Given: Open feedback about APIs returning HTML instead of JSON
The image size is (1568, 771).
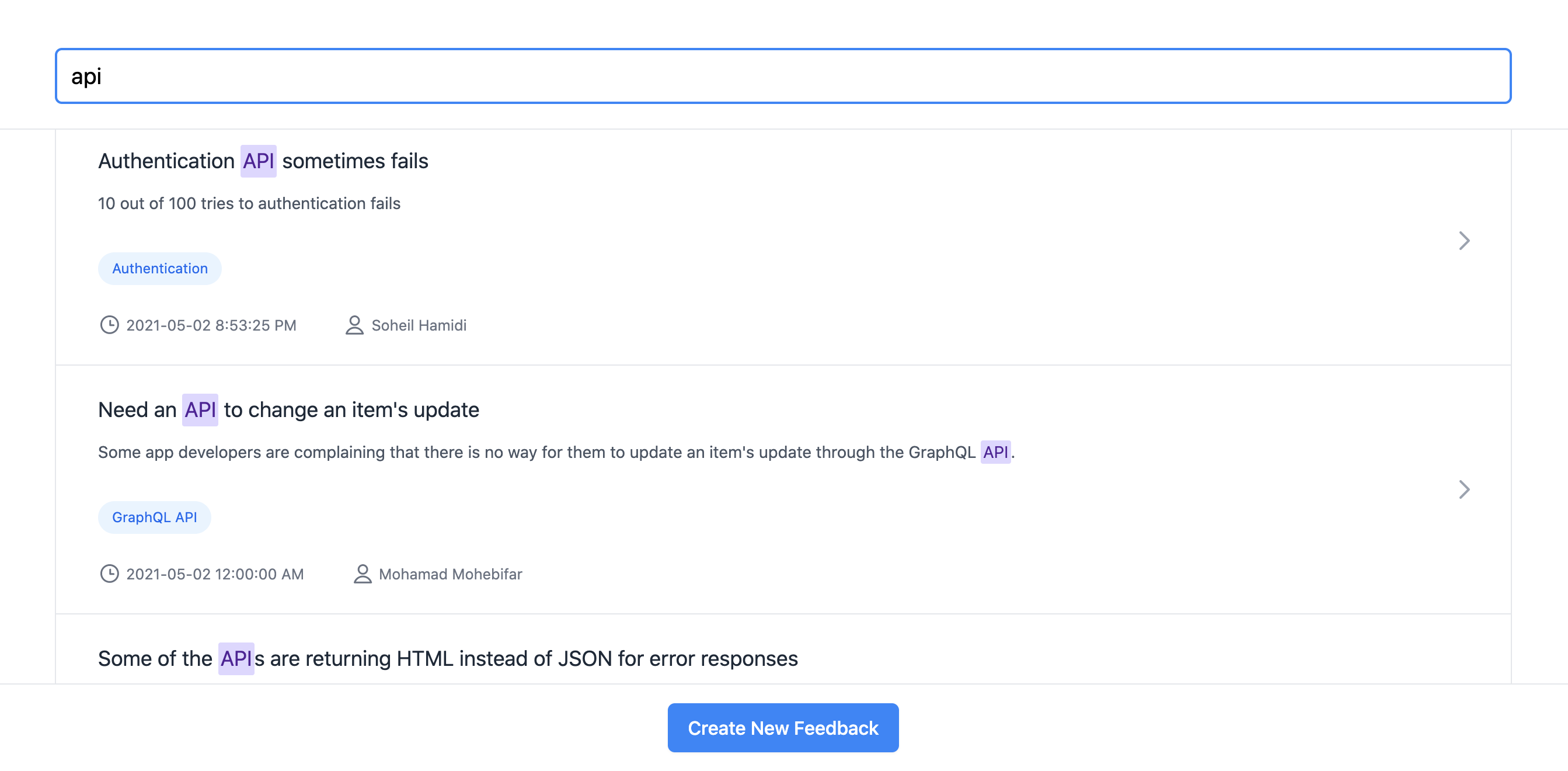Looking at the screenshot, I should [447, 658].
